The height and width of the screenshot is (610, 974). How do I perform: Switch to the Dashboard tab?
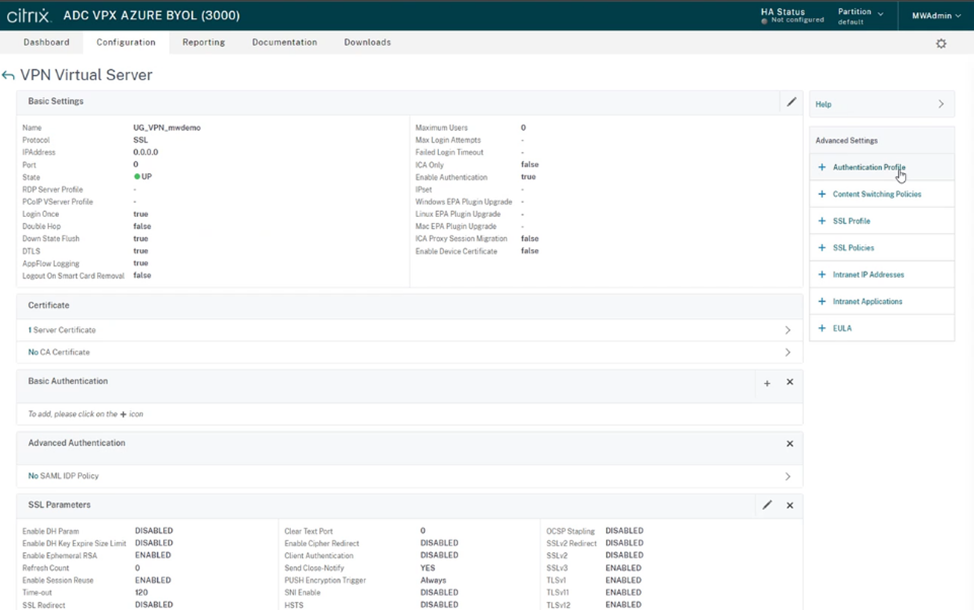[47, 42]
